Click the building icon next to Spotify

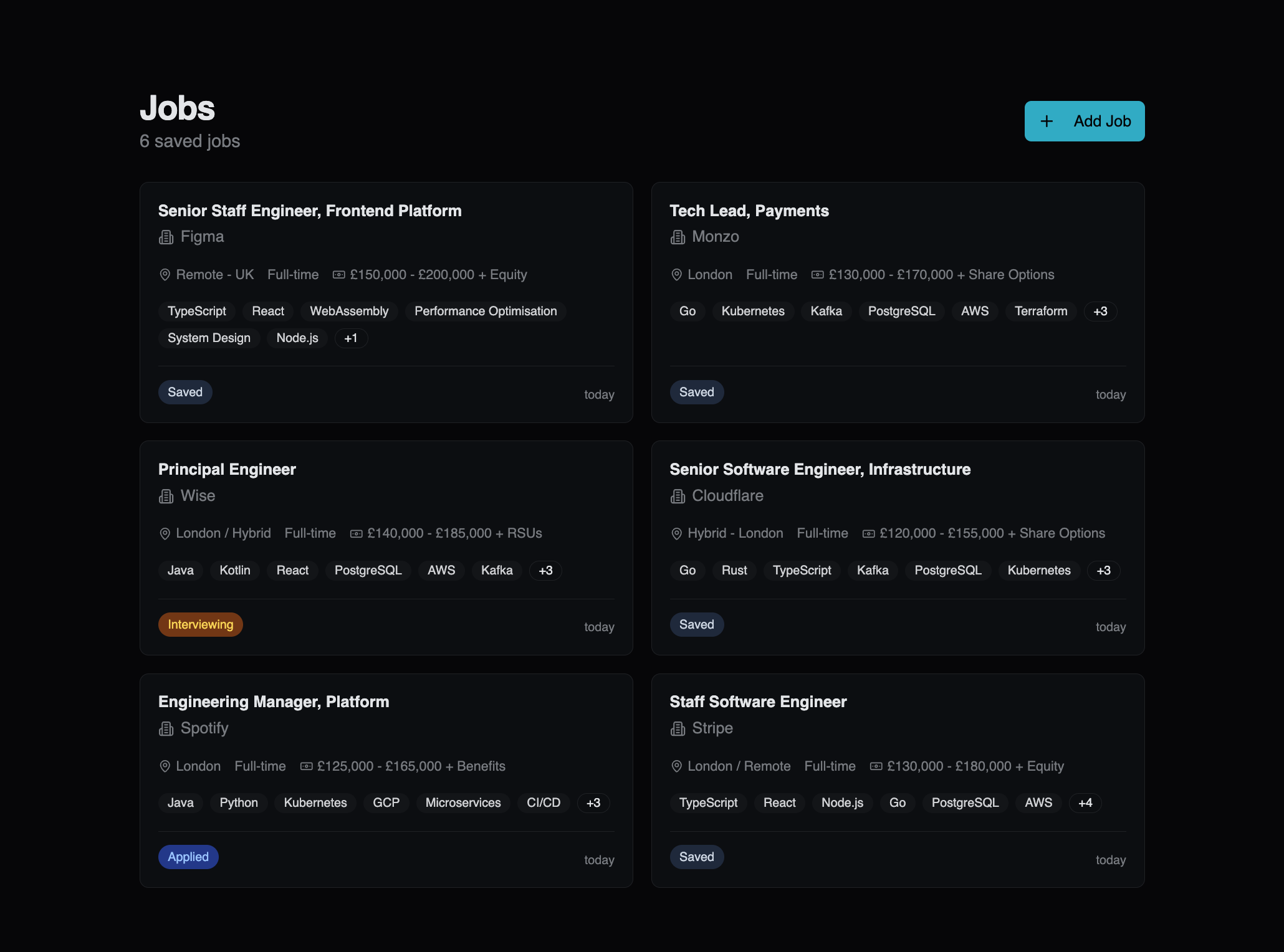166,729
